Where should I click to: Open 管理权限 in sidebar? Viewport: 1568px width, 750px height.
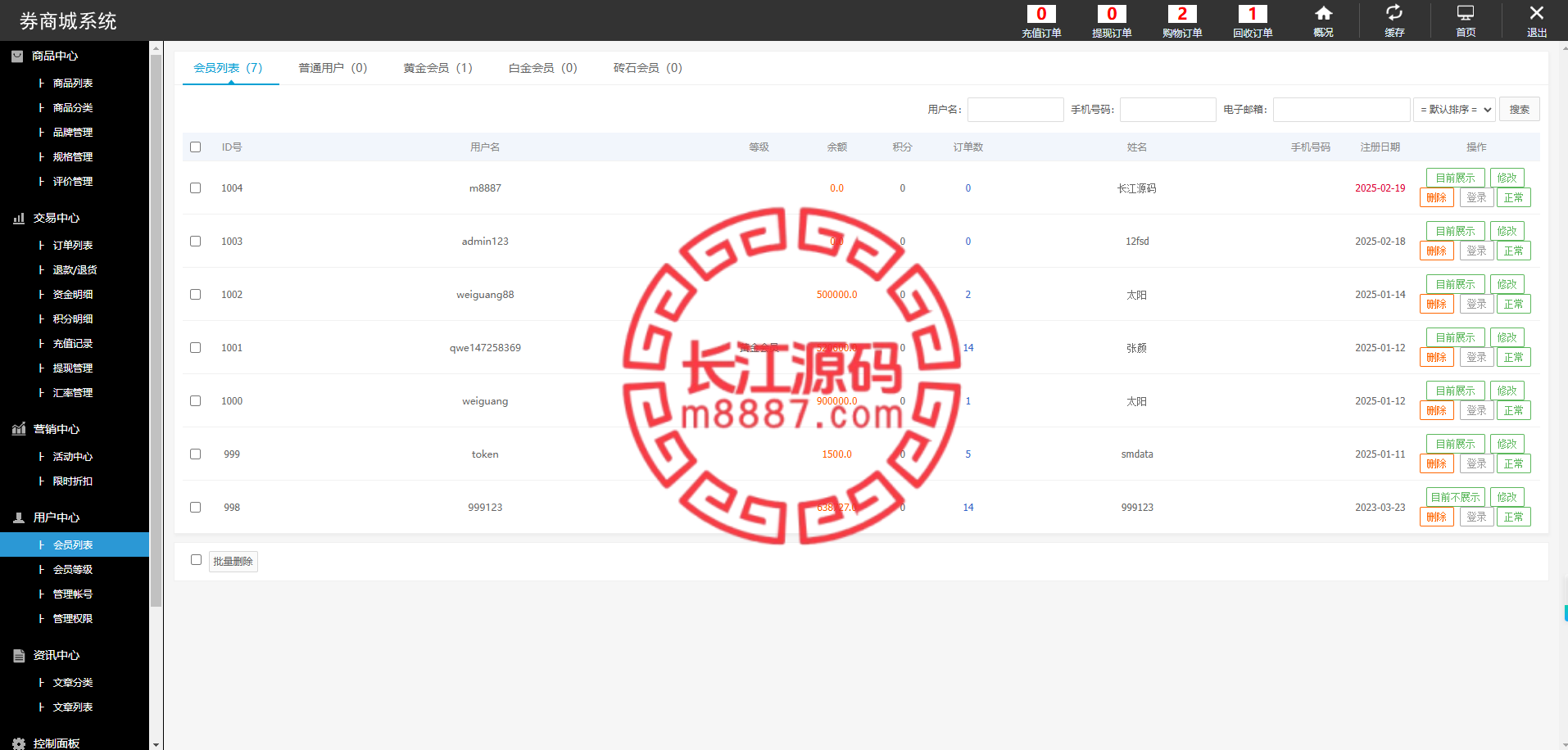coord(73,619)
